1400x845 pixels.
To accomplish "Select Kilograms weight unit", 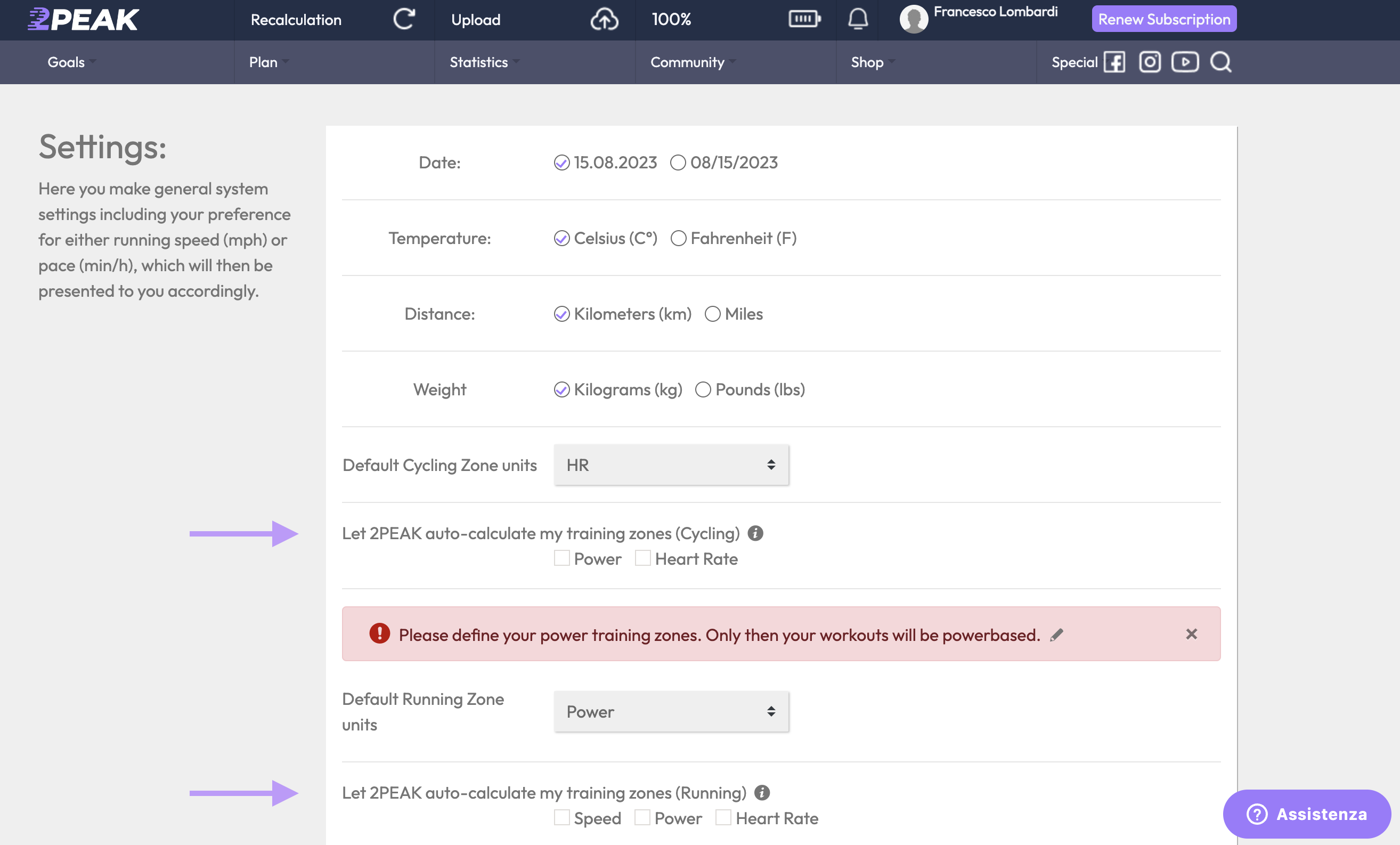I will coord(561,389).
